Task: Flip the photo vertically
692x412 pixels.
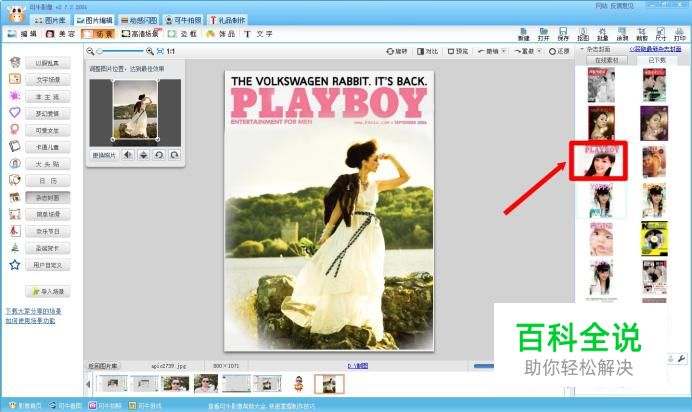Action: (143, 155)
